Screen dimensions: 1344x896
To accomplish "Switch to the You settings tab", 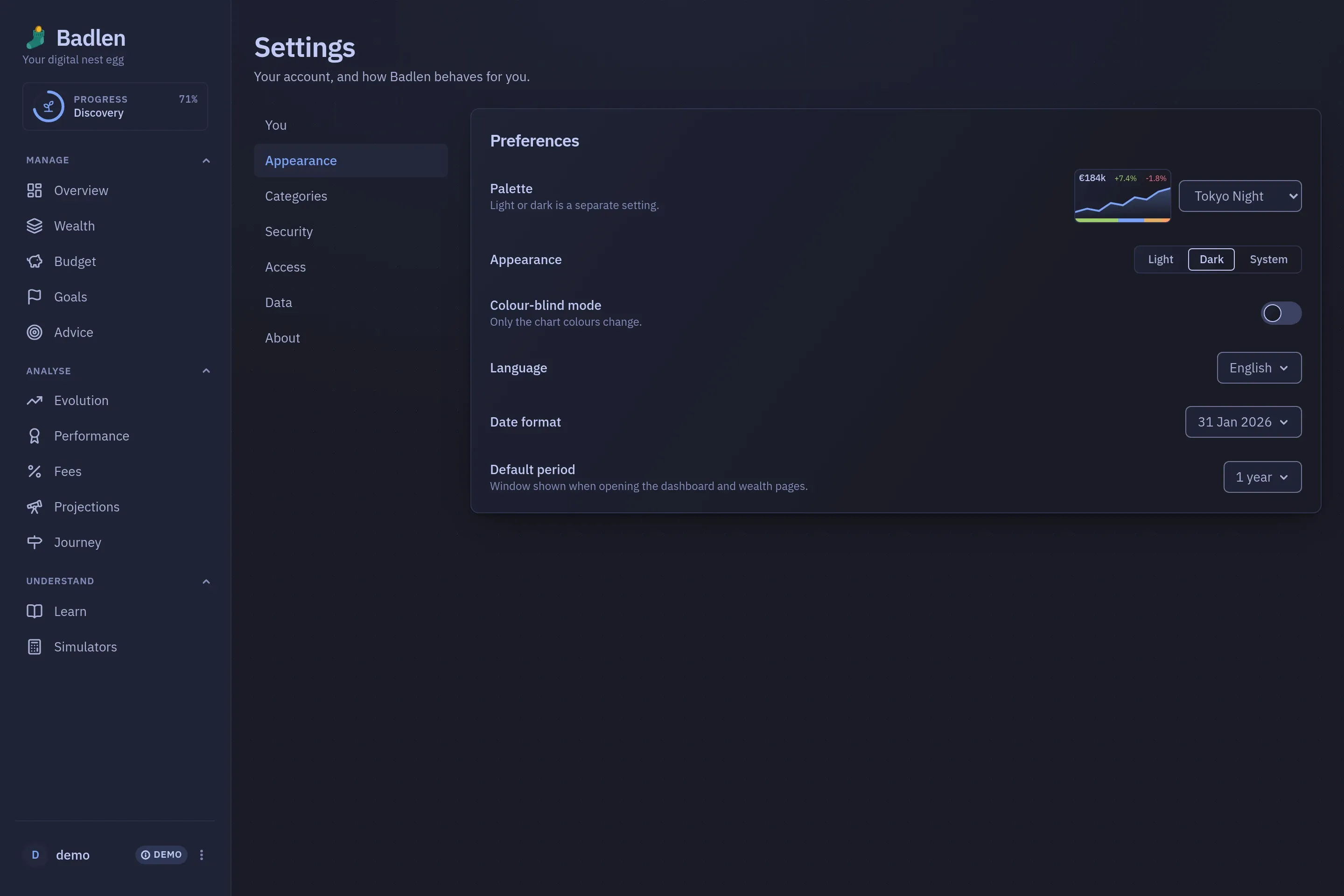I will (350, 125).
